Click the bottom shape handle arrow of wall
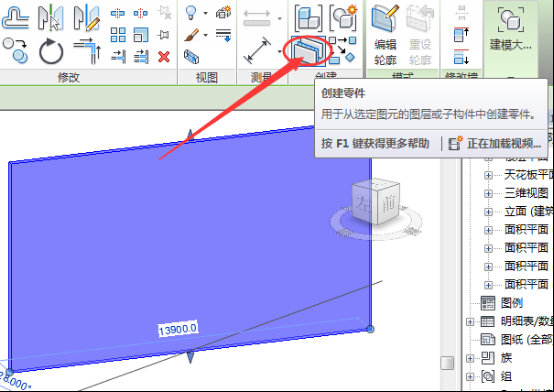 click(x=190, y=356)
